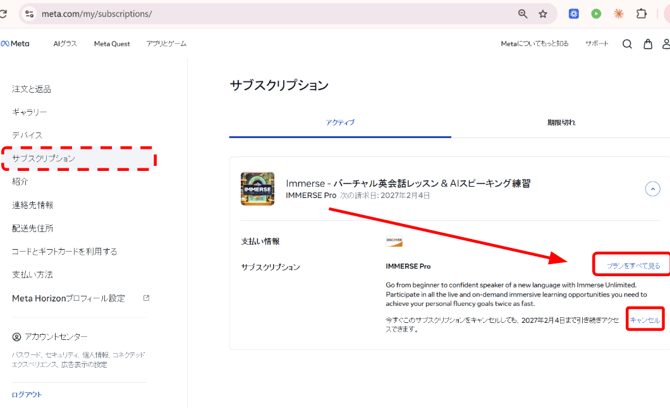
Task: Click the Immerse subscription title text
Action: pos(408,183)
